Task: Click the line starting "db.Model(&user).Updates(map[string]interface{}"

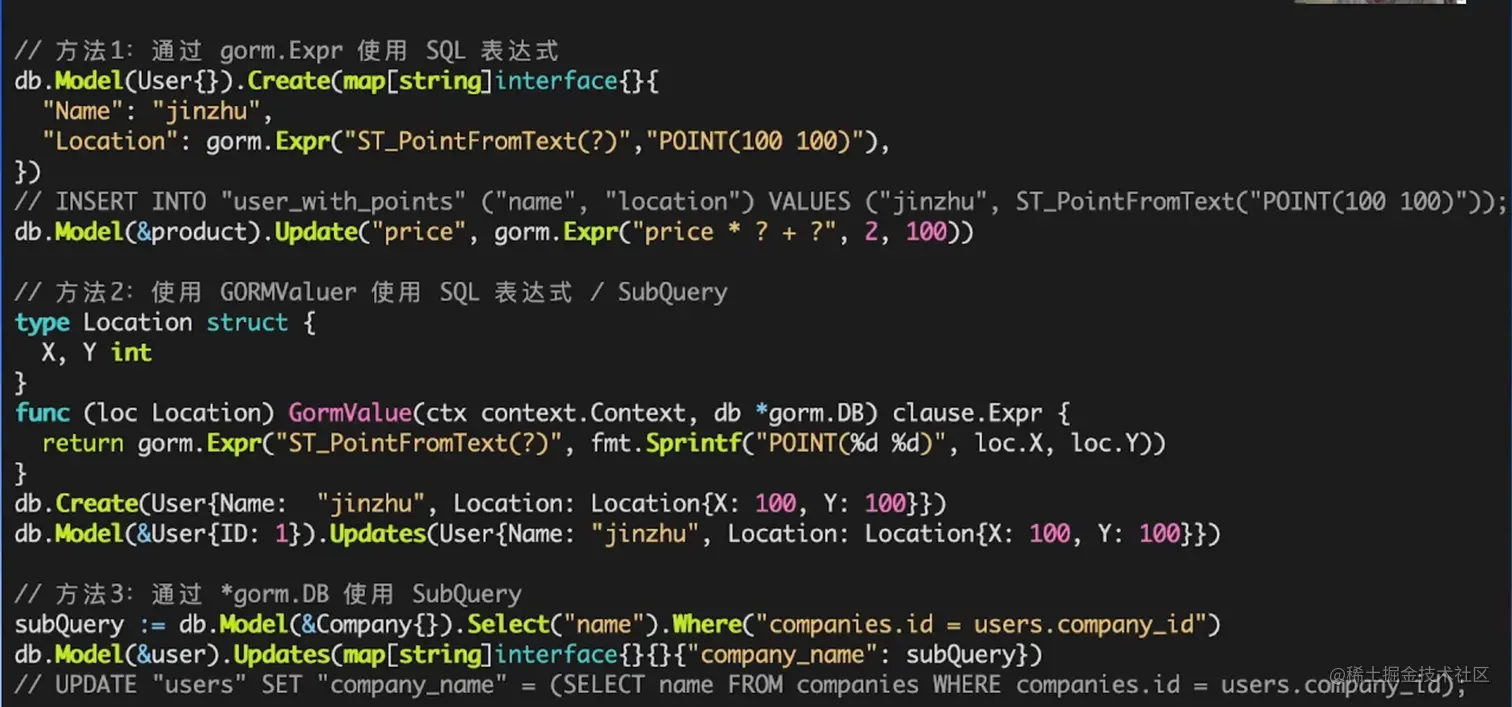Action: click(529, 654)
